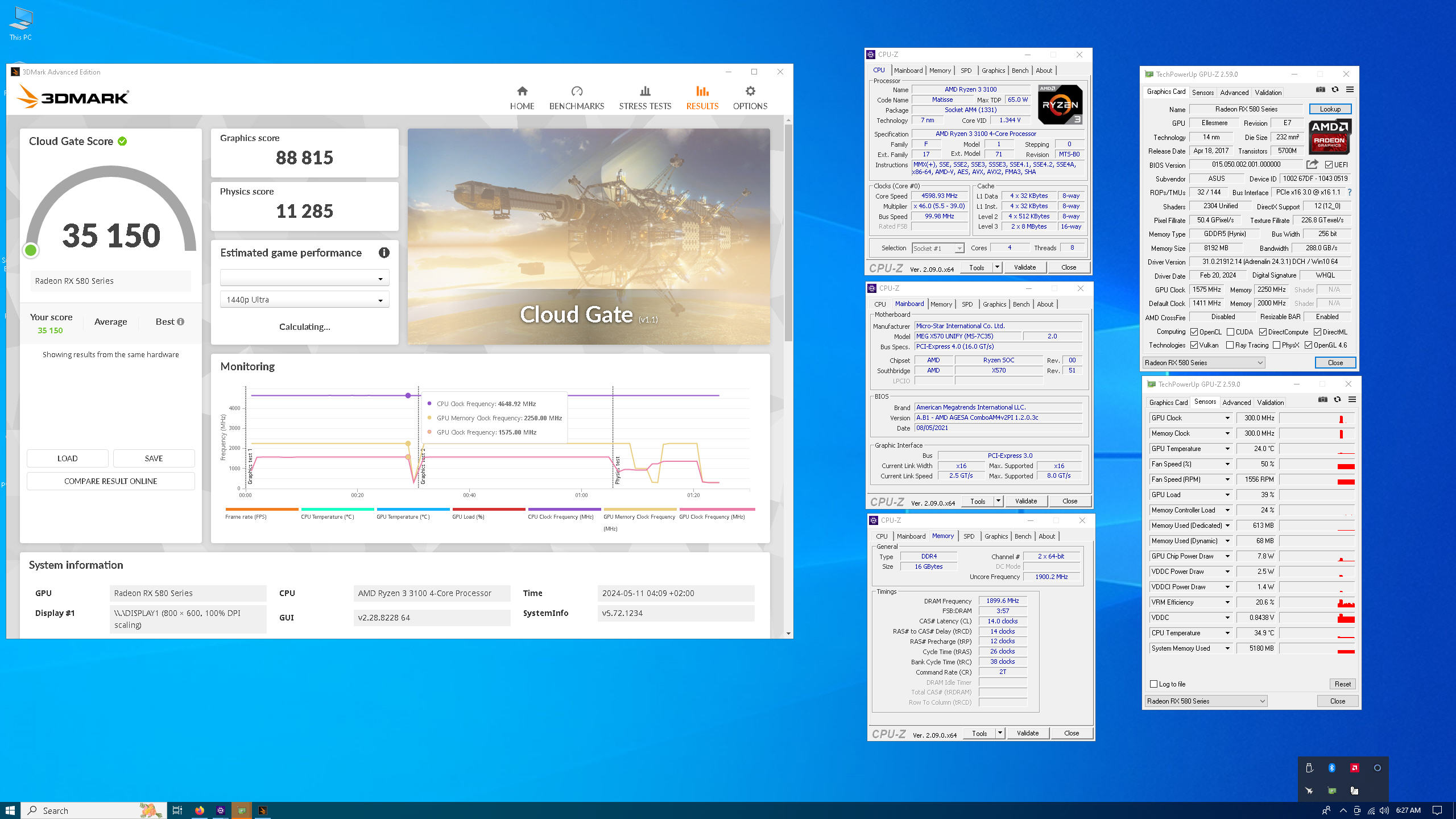Screen dimensions: 1456x819
Task: Open the Socket #1 selection dropdown in CPU-Z
Action: point(938,249)
